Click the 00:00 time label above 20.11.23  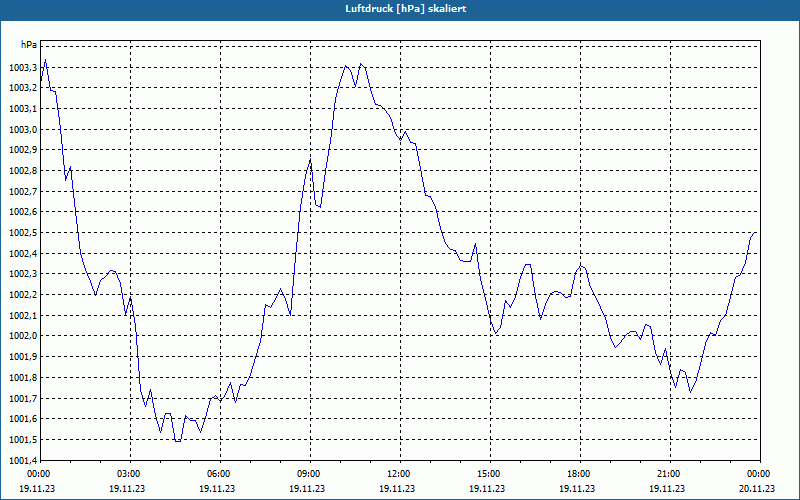[757, 474]
